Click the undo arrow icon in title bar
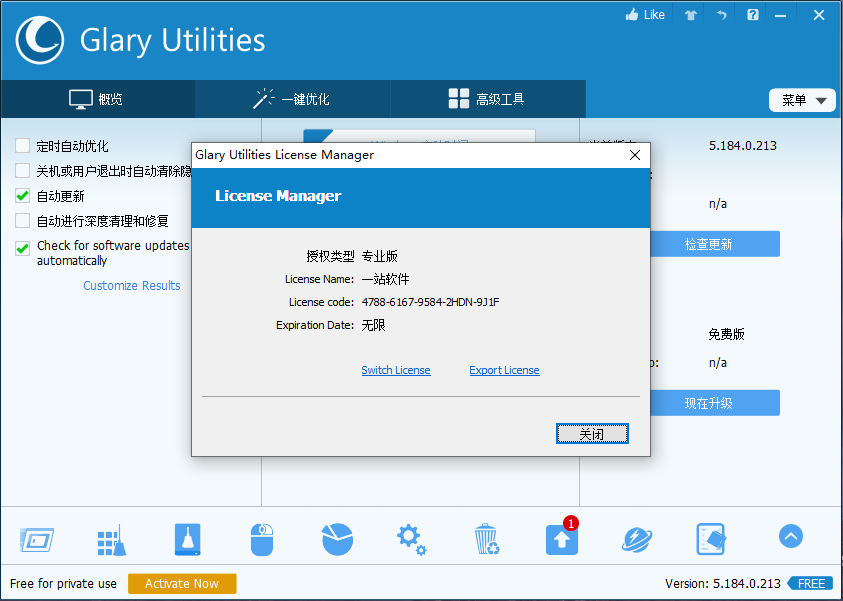The height and width of the screenshot is (601, 843). coord(721,15)
